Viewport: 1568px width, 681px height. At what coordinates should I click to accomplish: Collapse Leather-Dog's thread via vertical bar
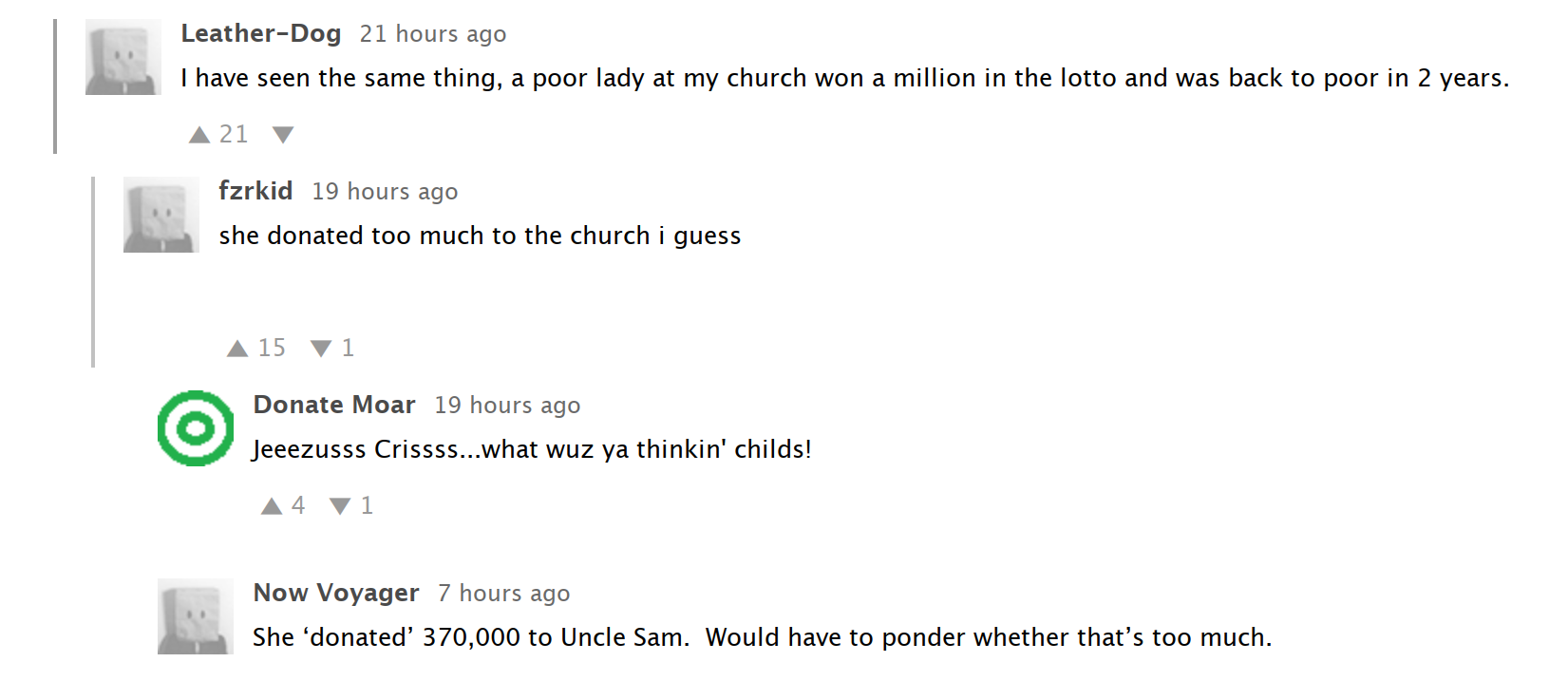coord(56,85)
